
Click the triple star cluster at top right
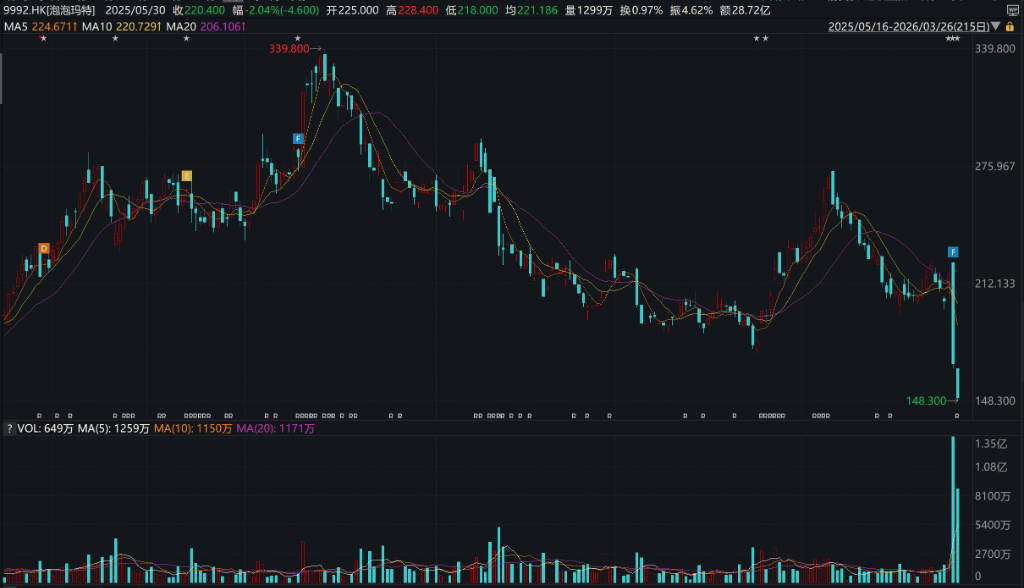[952, 38]
